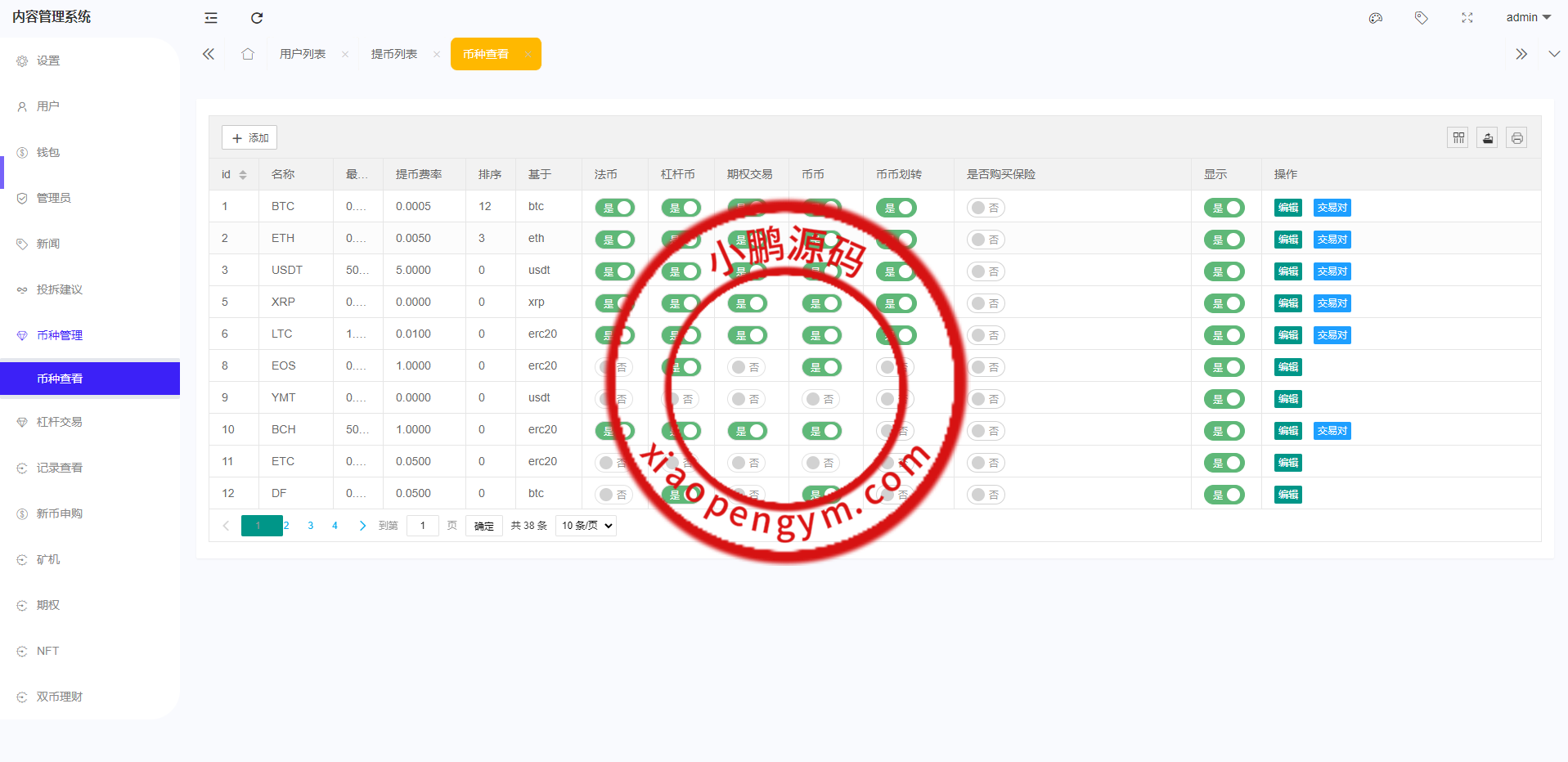Switch to the 用户列表 tab
The image size is (1568, 762).
tap(303, 54)
